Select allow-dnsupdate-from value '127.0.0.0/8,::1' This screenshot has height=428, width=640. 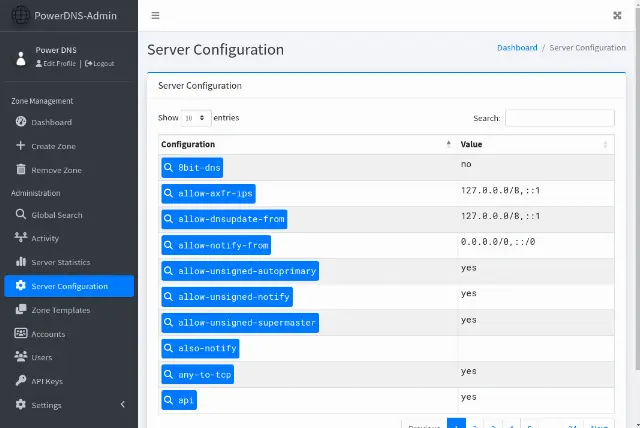pos(500,216)
